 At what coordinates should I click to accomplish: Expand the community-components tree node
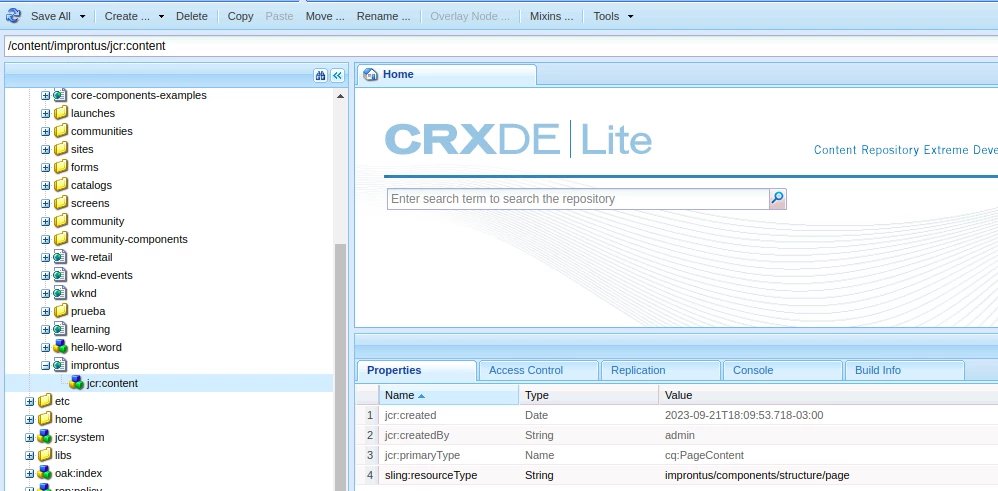(x=45, y=239)
